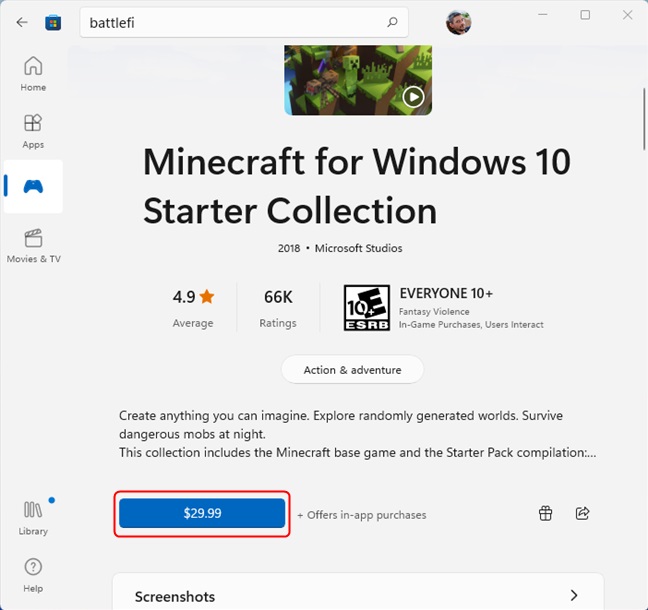The image size is (648, 610).
Task: Open the user profile picture
Action: coord(458,22)
